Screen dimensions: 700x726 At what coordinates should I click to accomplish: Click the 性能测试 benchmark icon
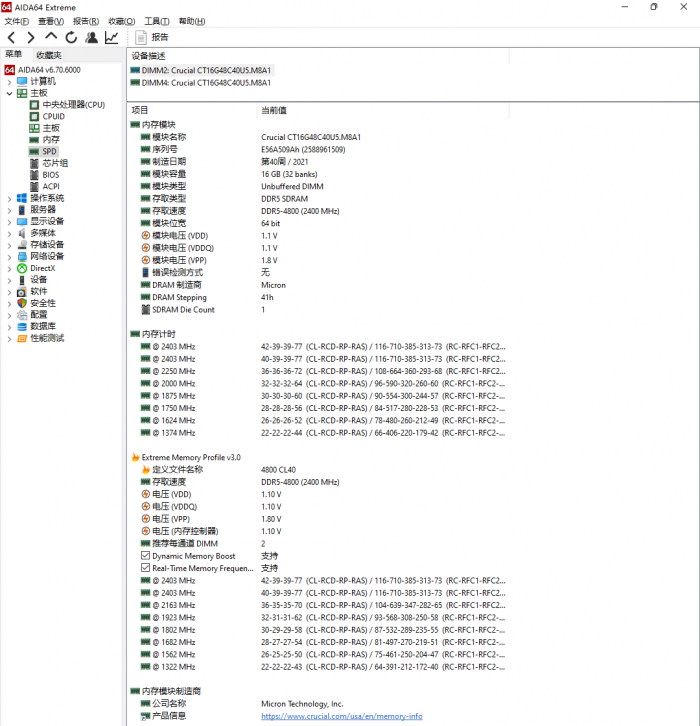point(22,338)
